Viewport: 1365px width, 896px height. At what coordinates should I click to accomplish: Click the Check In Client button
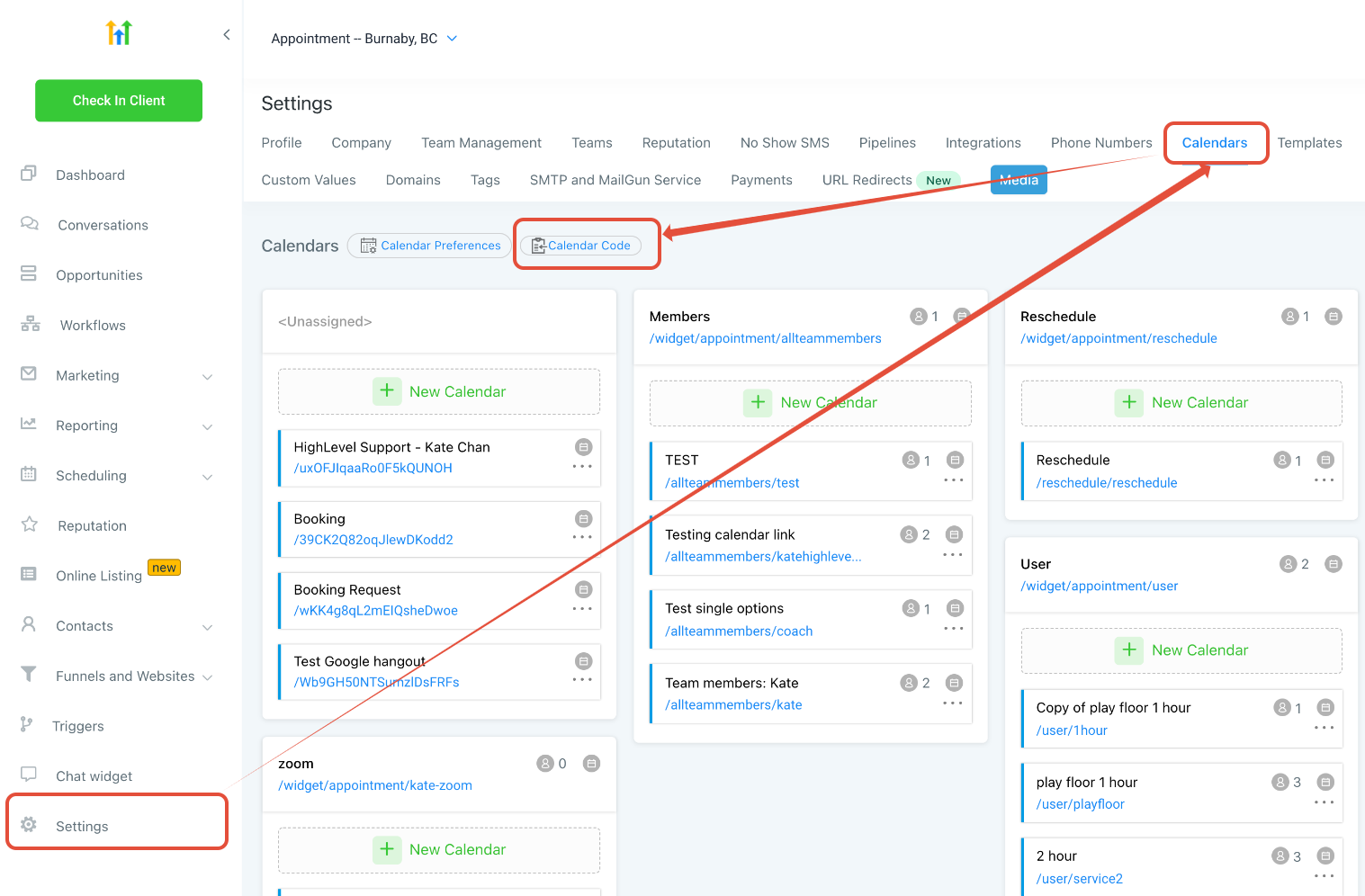tap(119, 101)
